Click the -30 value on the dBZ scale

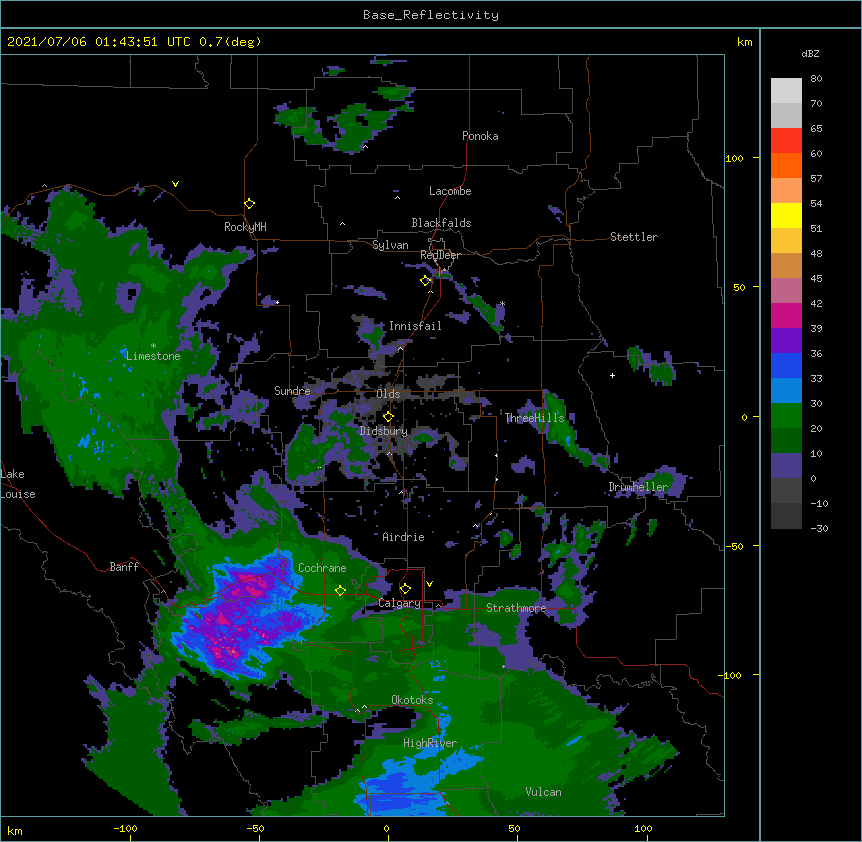point(819,528)
